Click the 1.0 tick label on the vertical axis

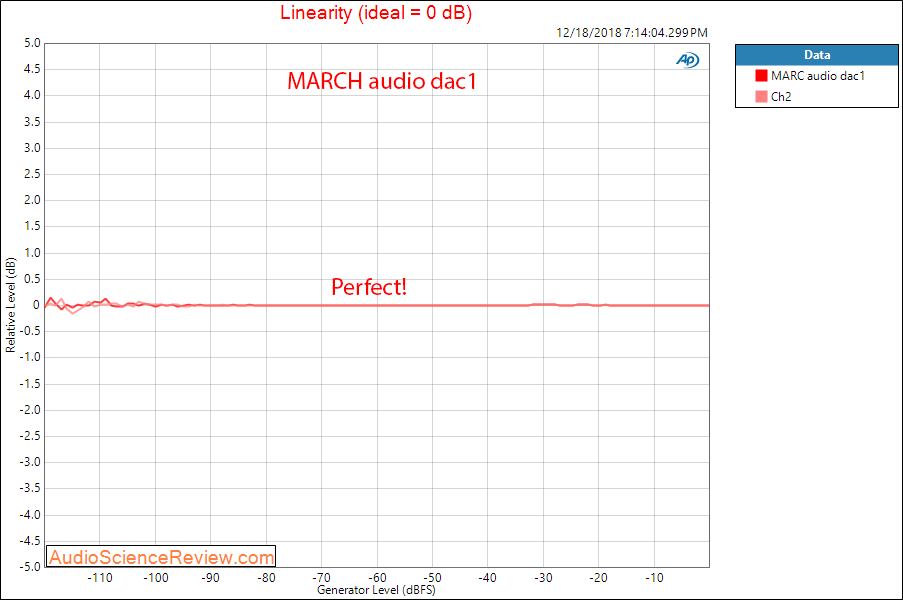point(32,253)
